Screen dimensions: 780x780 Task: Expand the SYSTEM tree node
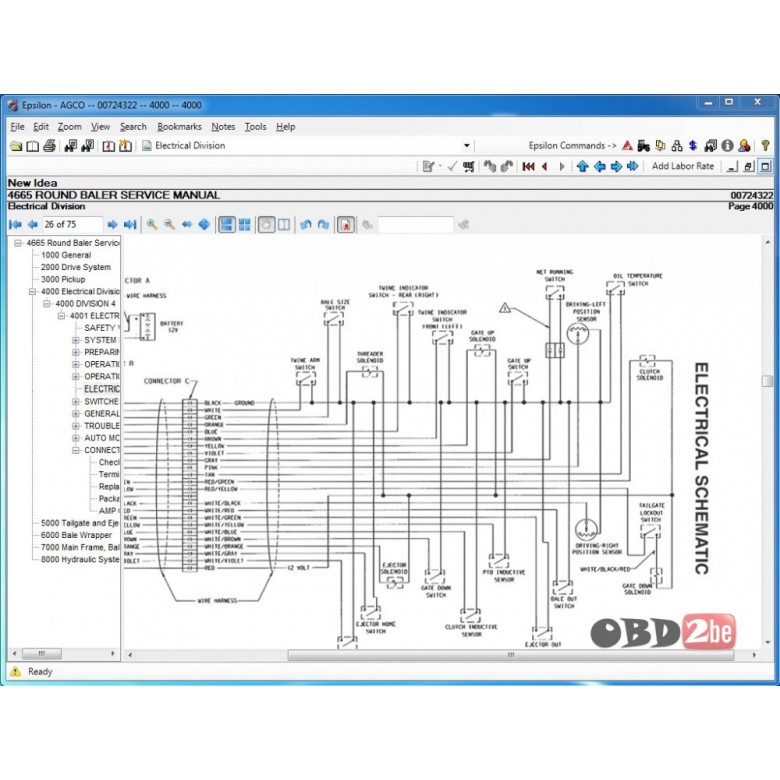[x=76, y=340]
